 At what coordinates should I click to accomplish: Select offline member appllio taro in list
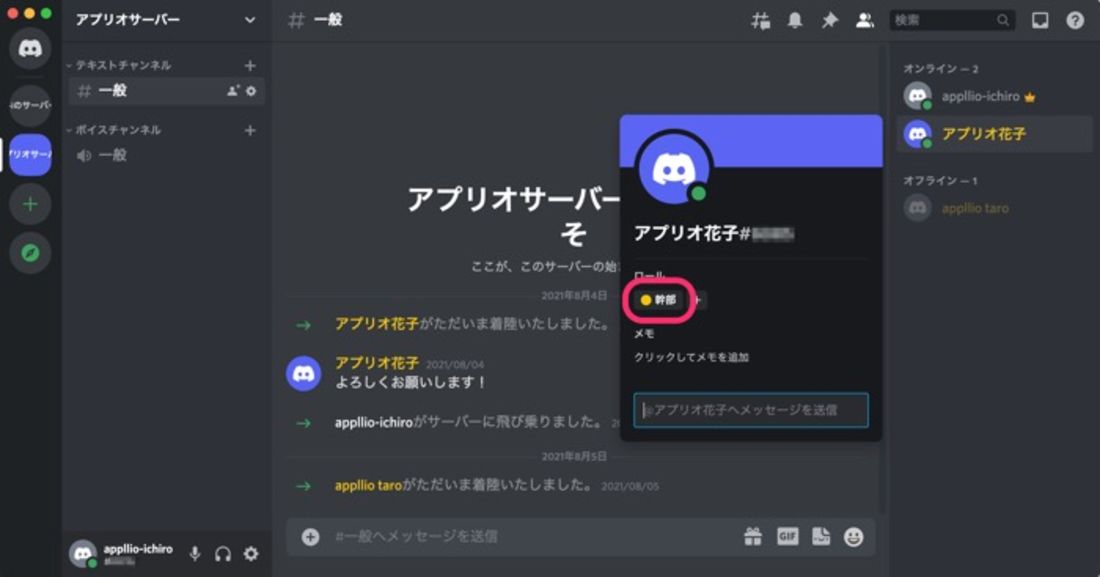tap(994, 208)
